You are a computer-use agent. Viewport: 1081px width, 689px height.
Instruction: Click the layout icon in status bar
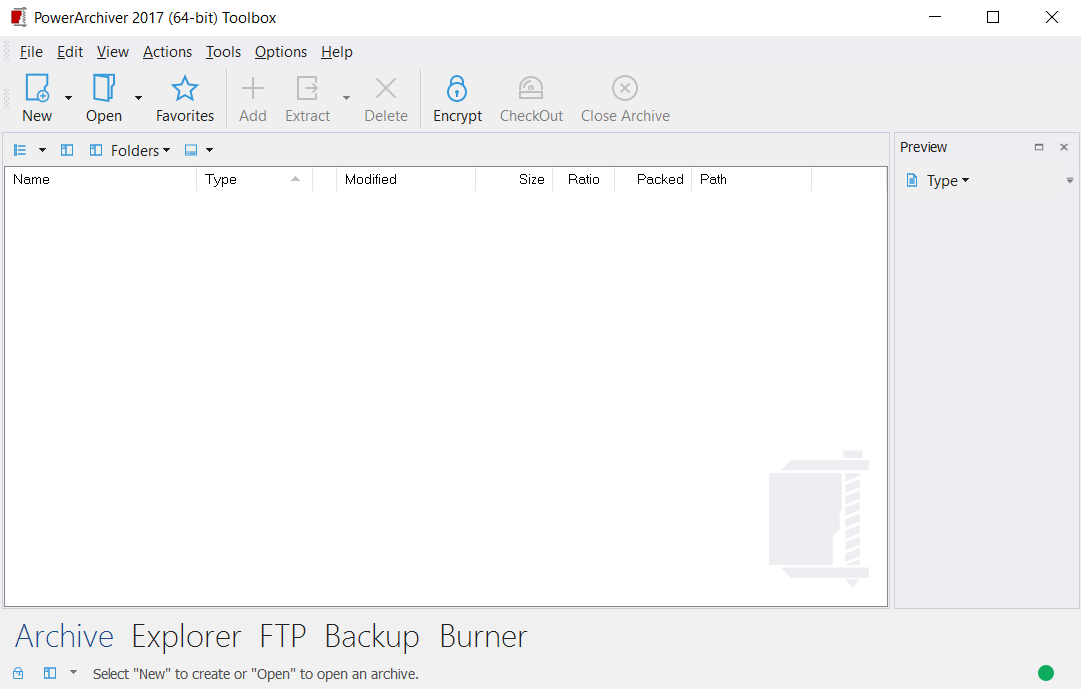(50, 673)
